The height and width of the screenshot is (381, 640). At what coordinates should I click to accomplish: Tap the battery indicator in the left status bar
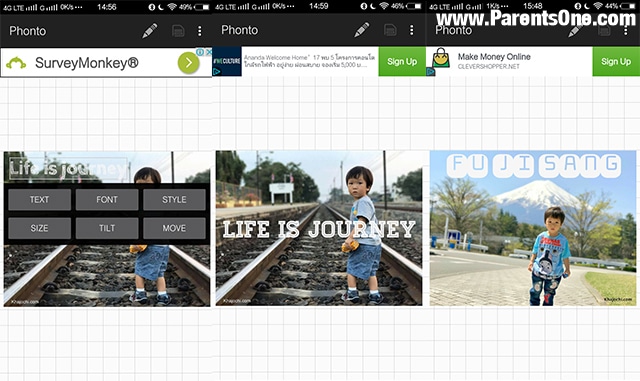tap(202, 7)
